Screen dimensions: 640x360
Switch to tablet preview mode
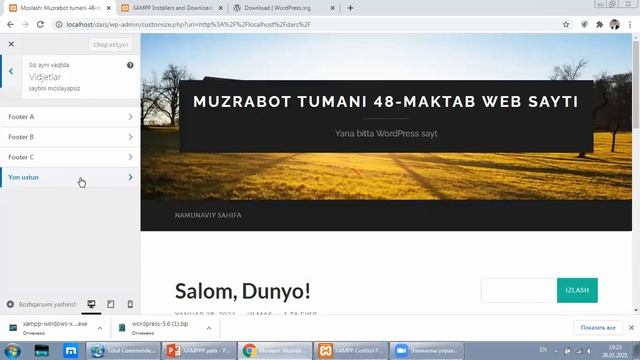click(111, 304)
